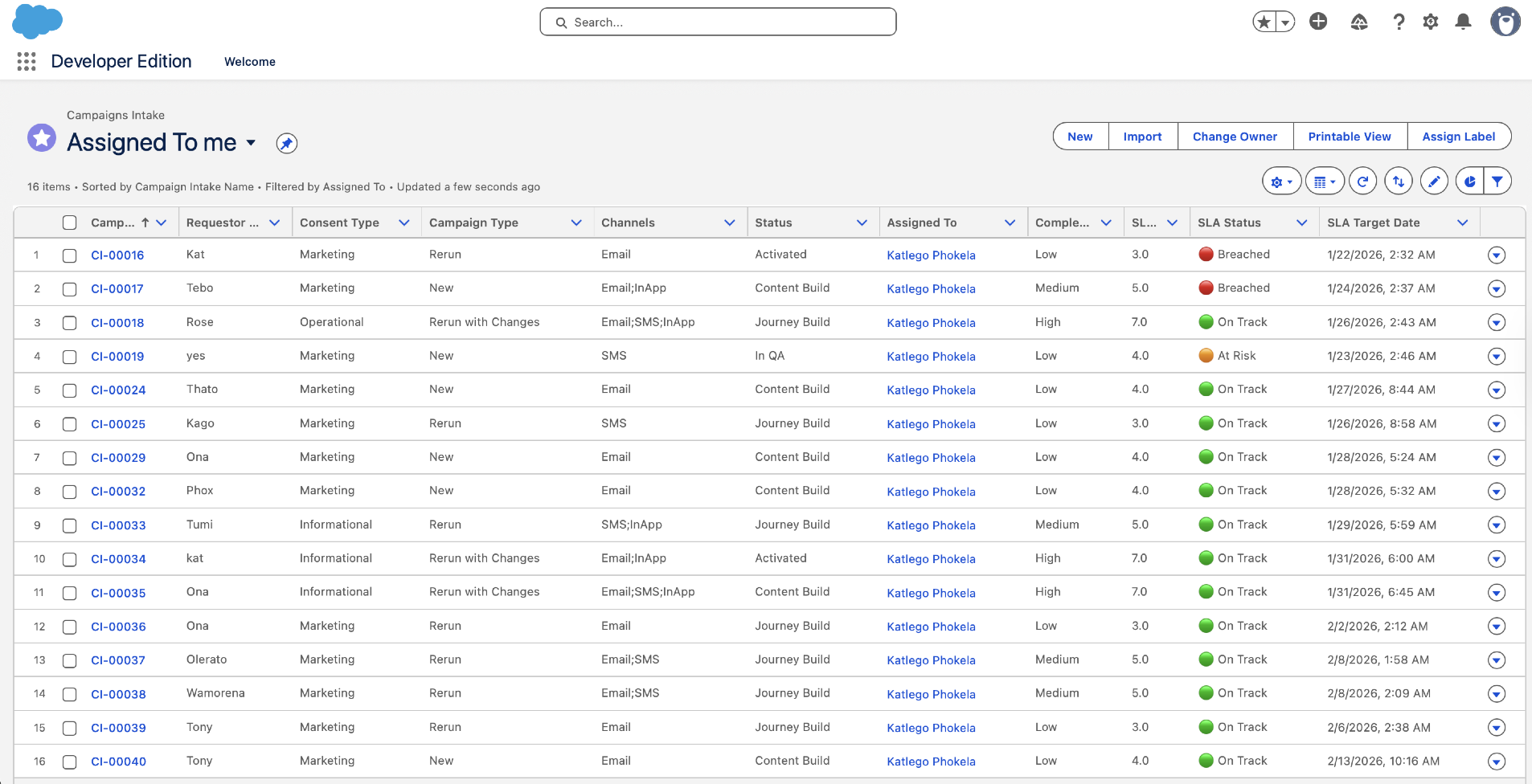Open row actions for CI-00033

(1496, 525)
